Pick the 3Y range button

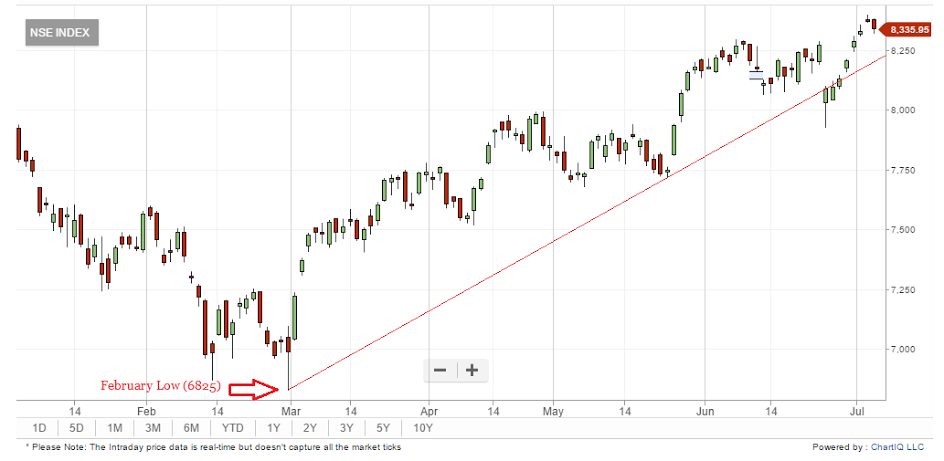coord(347,428)
